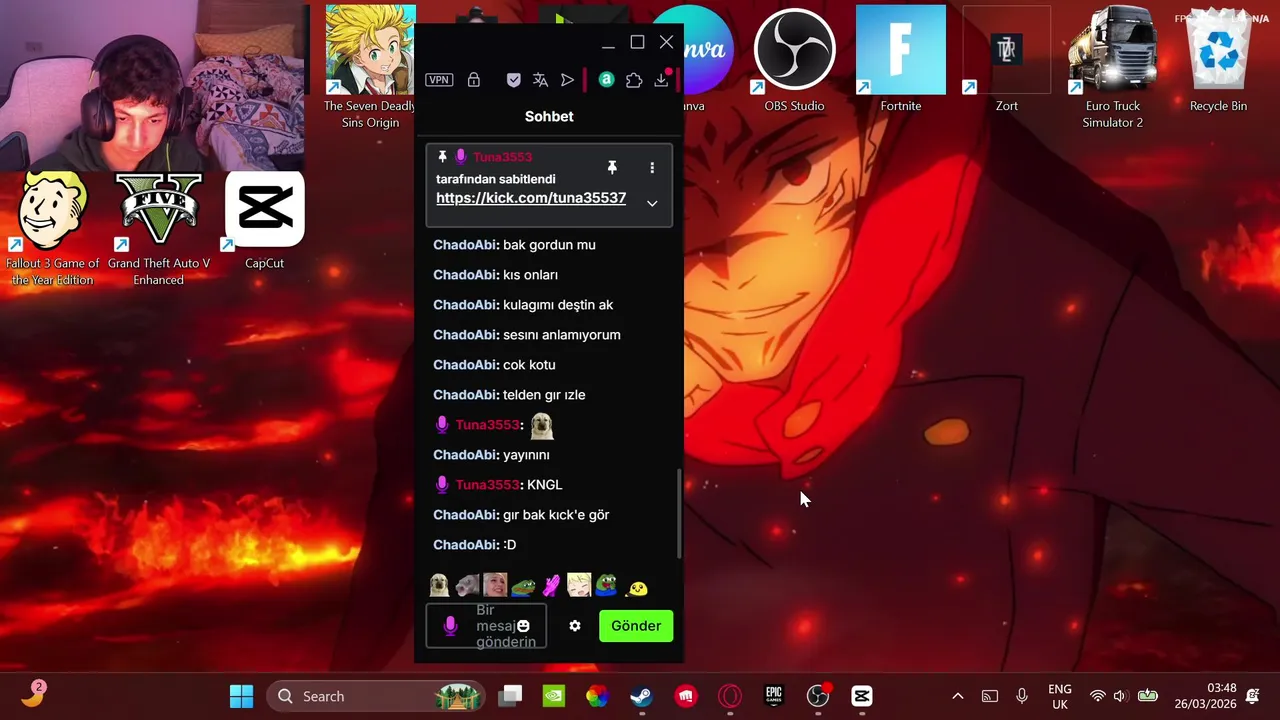Open Riot Client from taskbar
The height and width of the screenshot is (720, 1280).
[686, 696]
